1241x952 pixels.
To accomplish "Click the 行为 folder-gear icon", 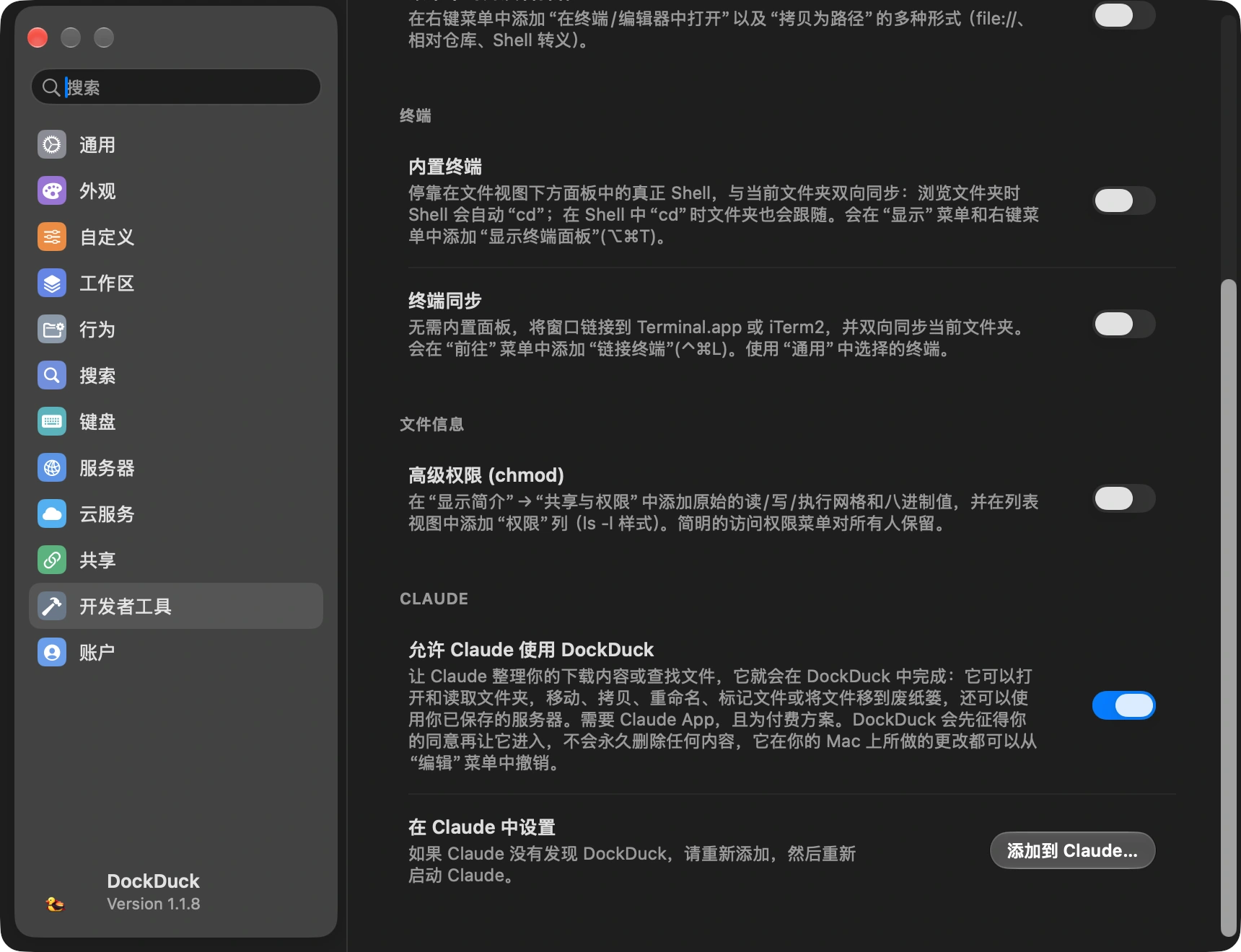I will pos(52,330).
